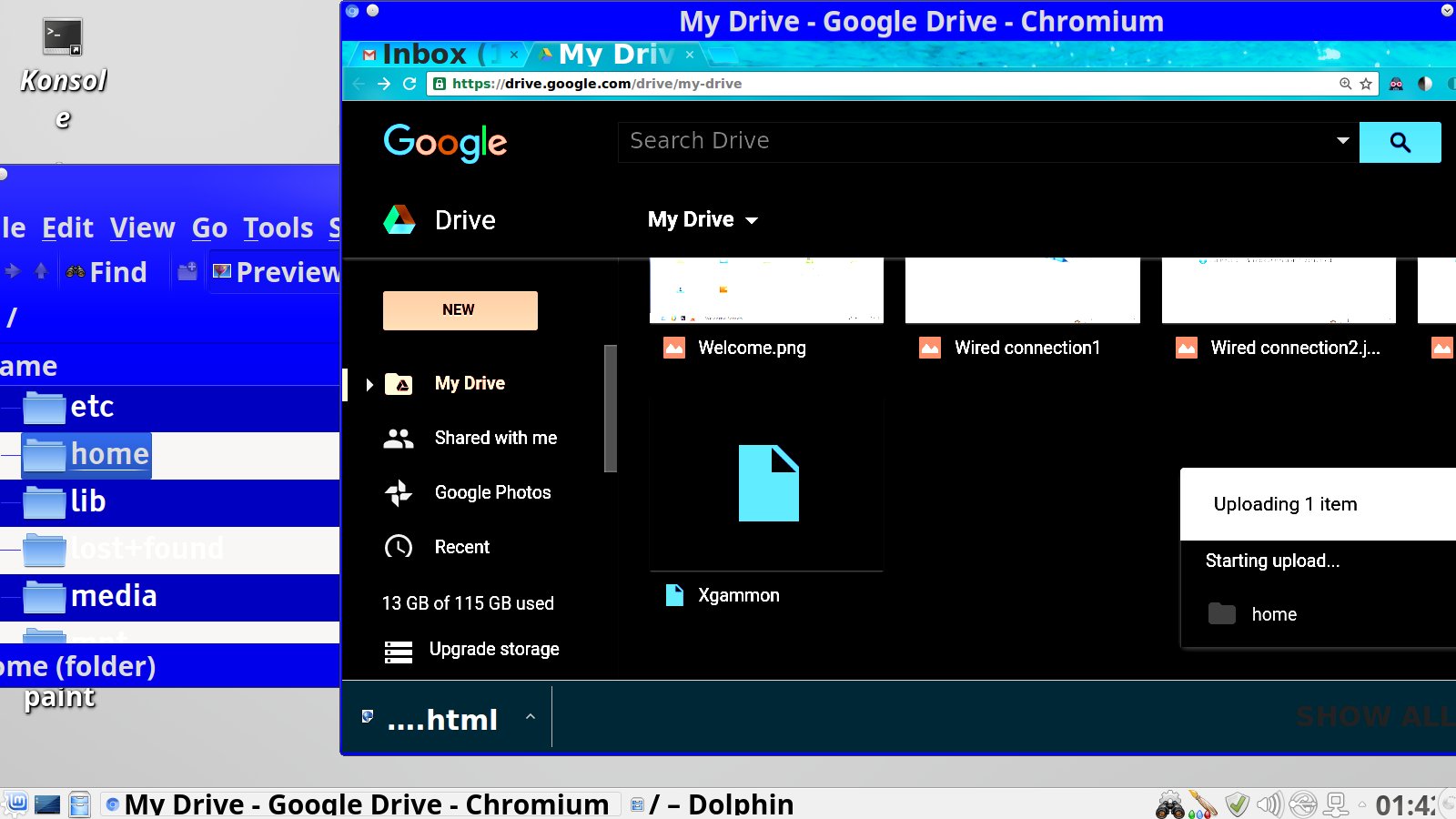Select the home folder in Dolphin
This screenshot has width=1456, height=819.
pos(86,454)
